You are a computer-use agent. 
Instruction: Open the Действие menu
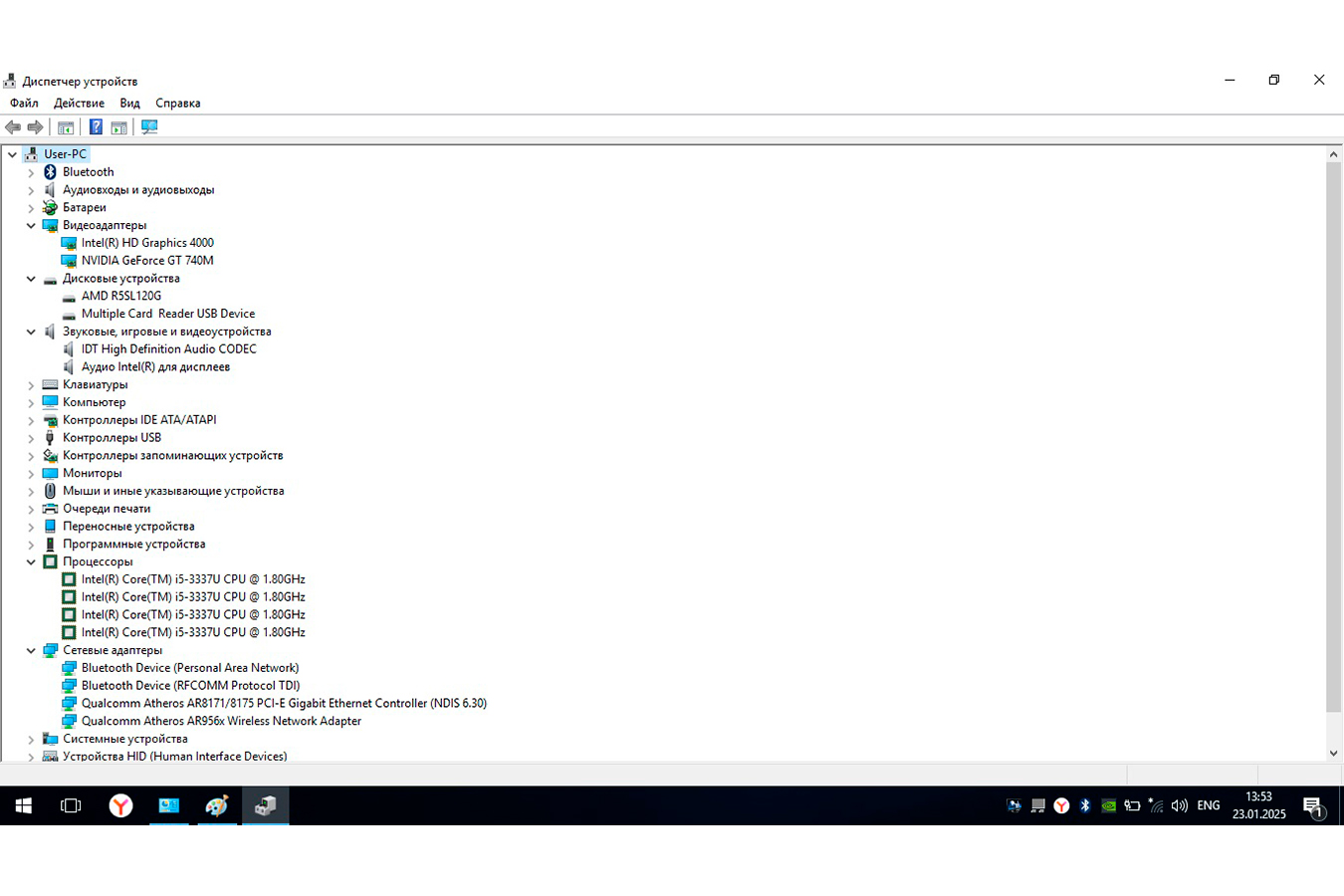pos(79,104)
